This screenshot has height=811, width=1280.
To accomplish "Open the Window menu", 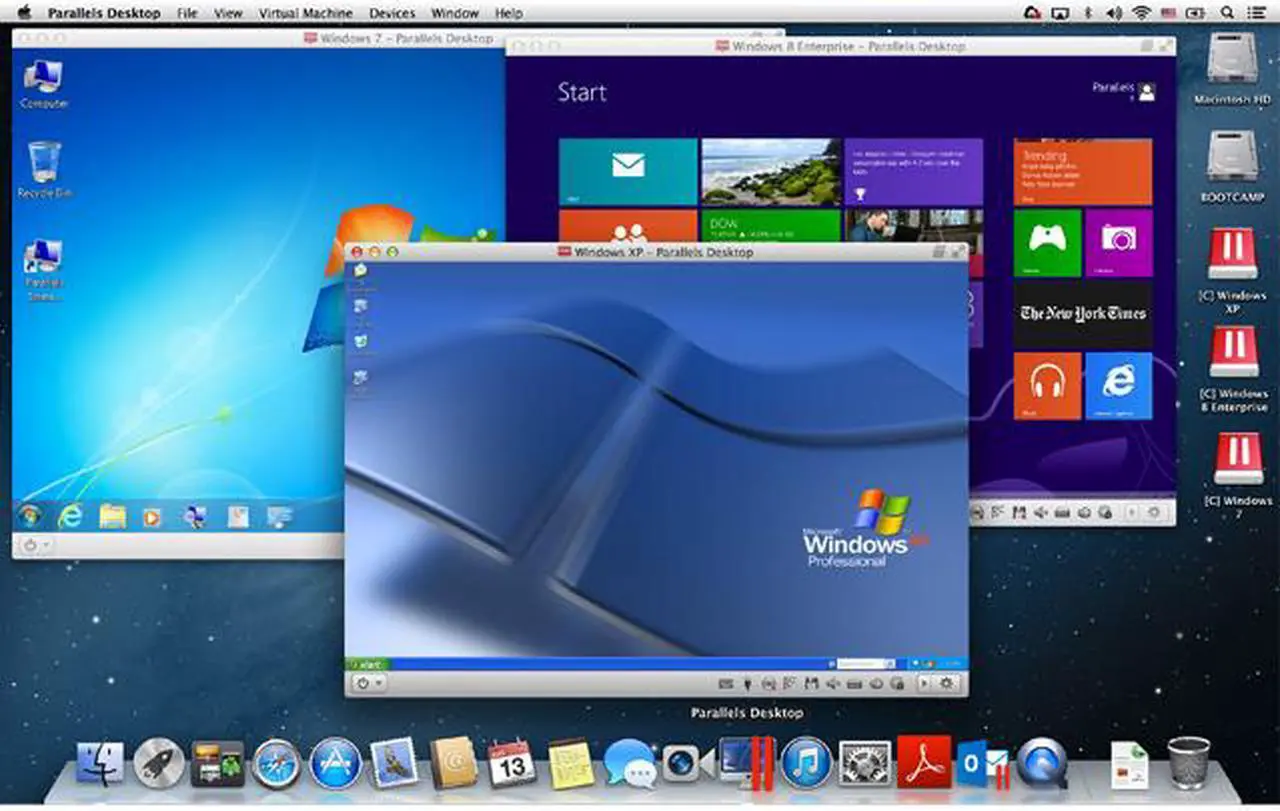I will pyautogui.click(x=455, y=13).
